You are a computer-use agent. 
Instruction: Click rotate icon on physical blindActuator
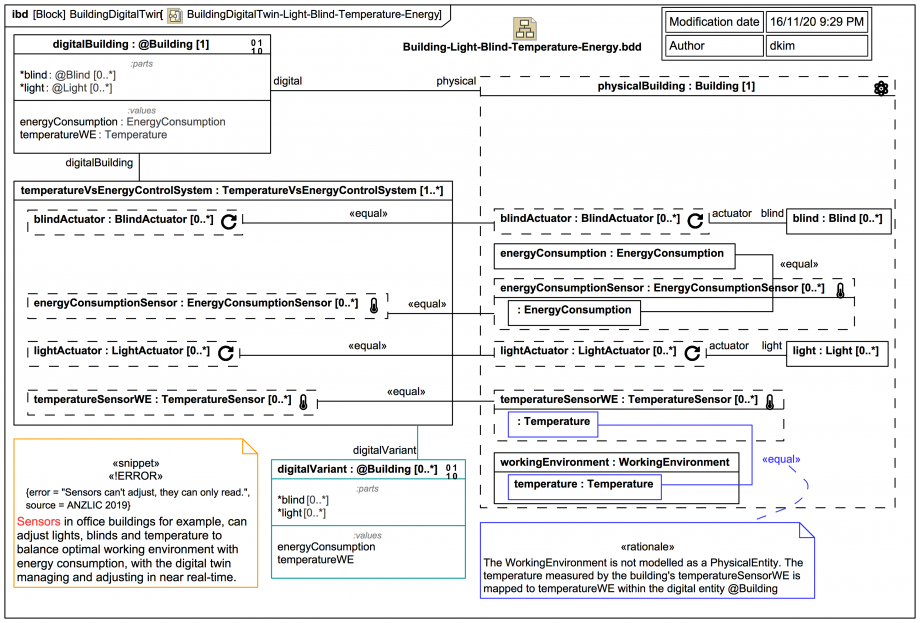(x=695, y=221)
